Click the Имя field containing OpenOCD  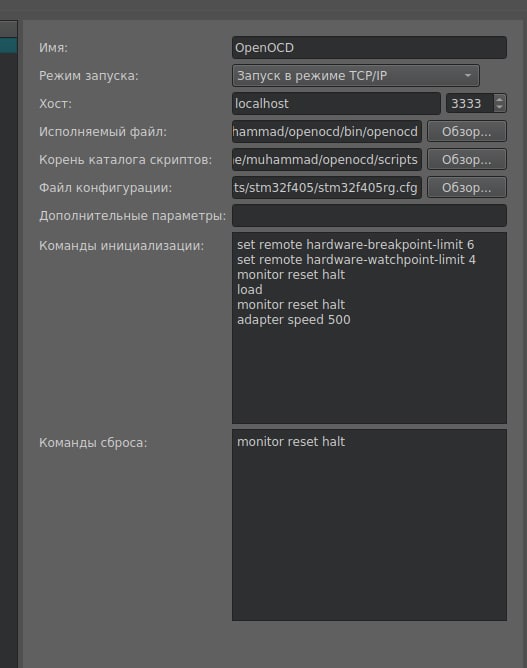click(369, 47)
